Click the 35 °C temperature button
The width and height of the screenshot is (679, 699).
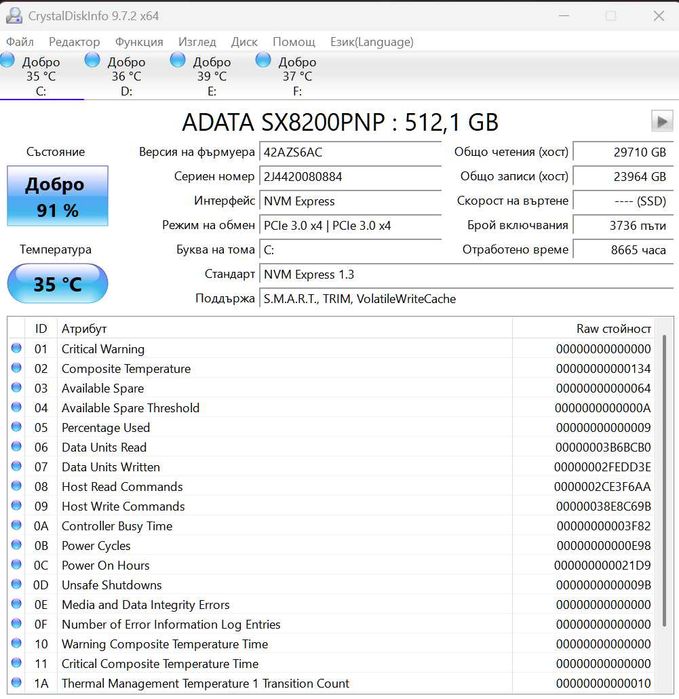coord(58,284)
